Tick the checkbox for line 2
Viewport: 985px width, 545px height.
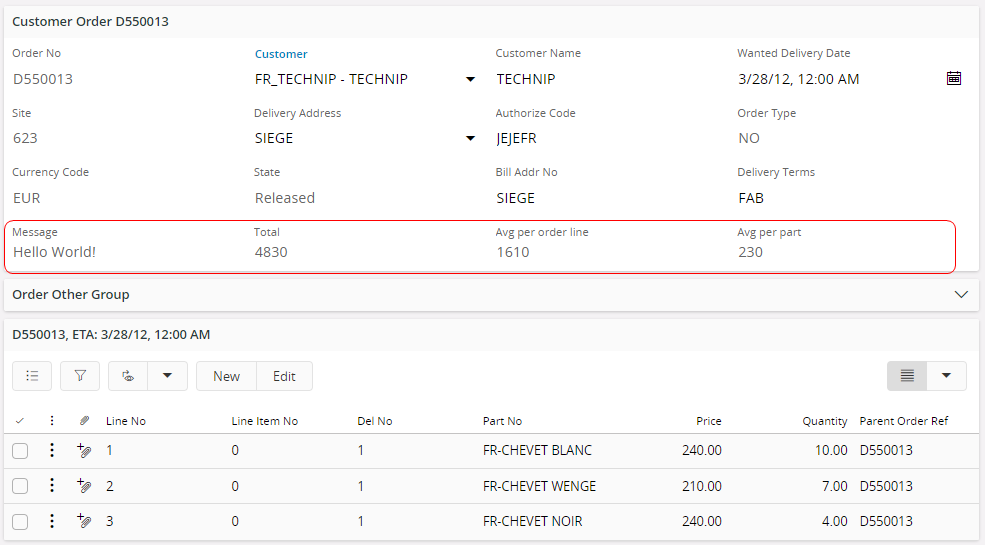pyautogui.click(x=20, y=486)
